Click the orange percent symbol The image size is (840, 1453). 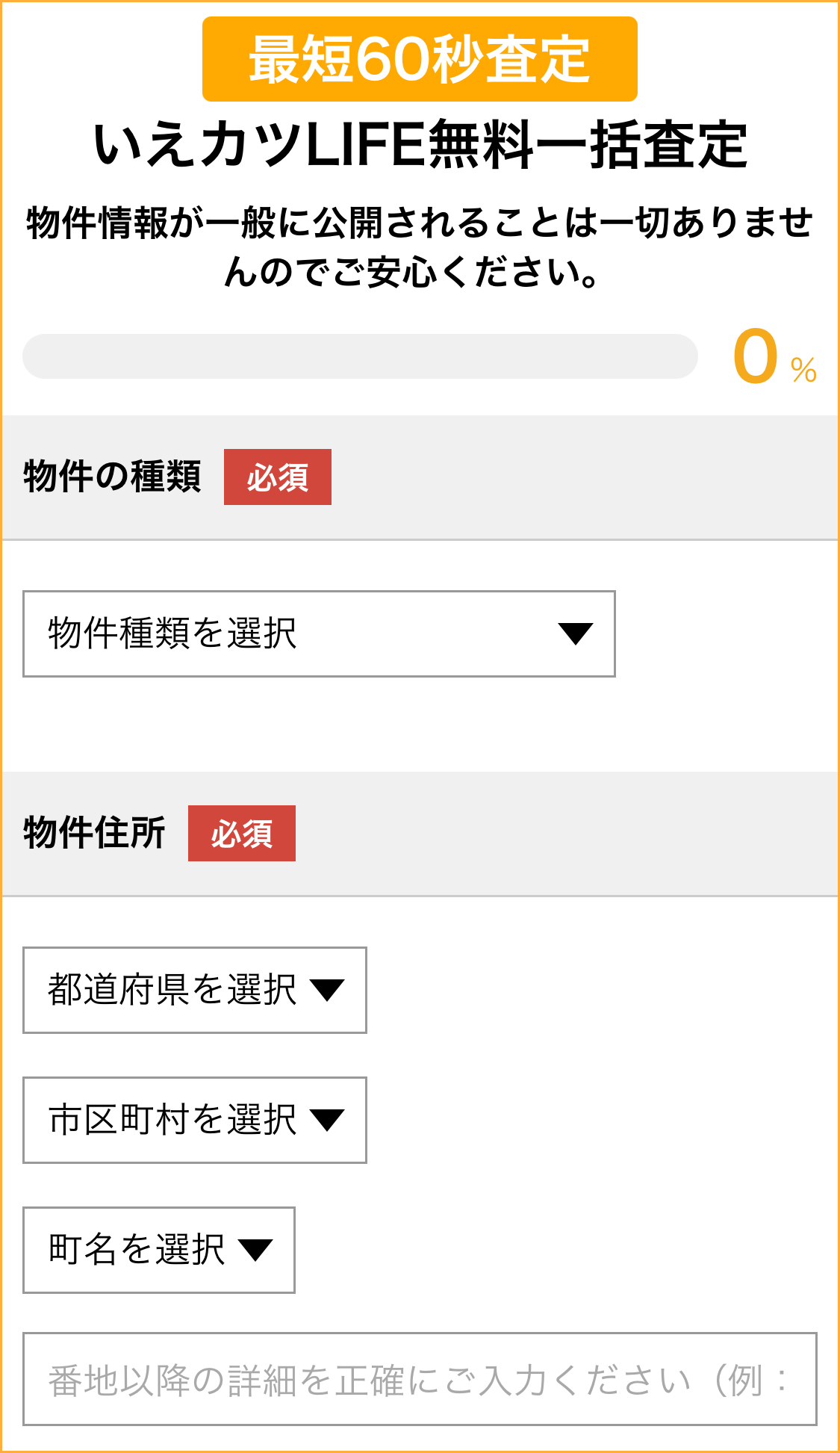point(803,370)
